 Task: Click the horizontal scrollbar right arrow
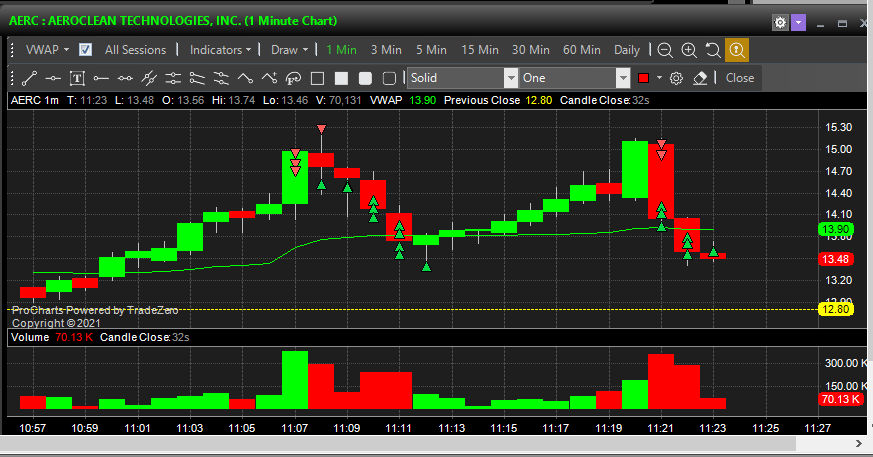point(858,443)
